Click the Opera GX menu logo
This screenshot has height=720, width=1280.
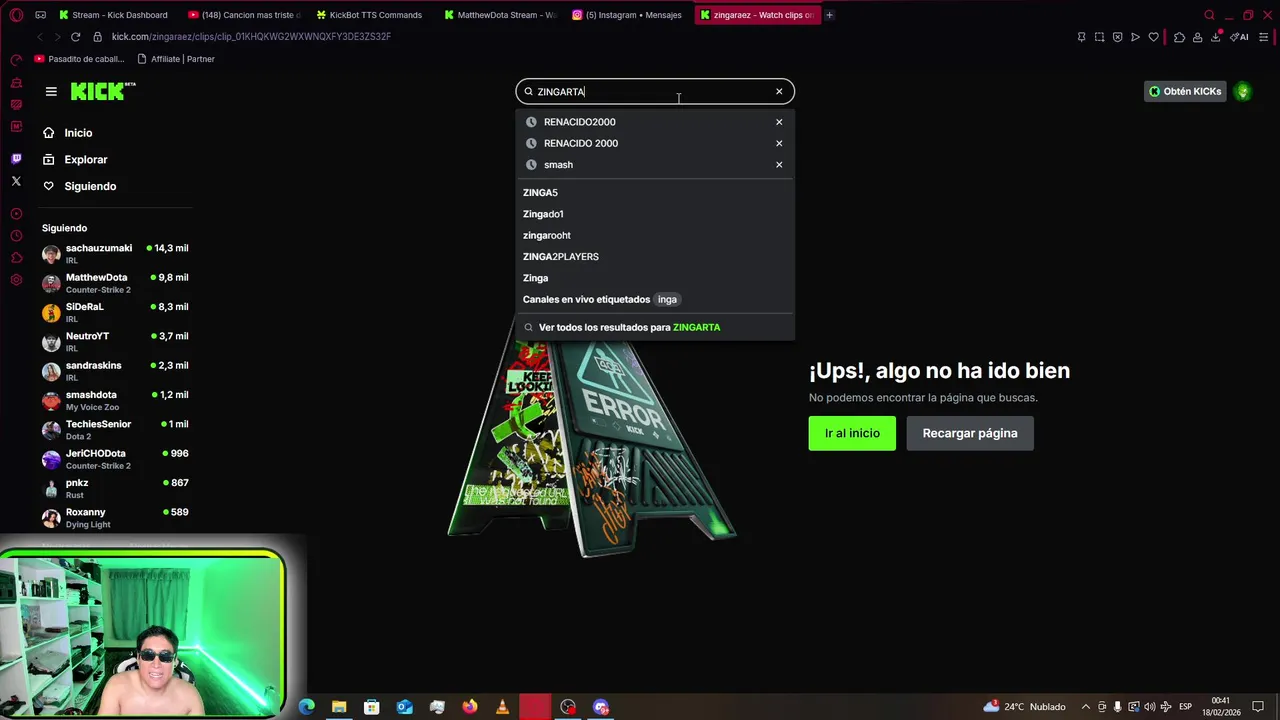click(x=14, y=15)
